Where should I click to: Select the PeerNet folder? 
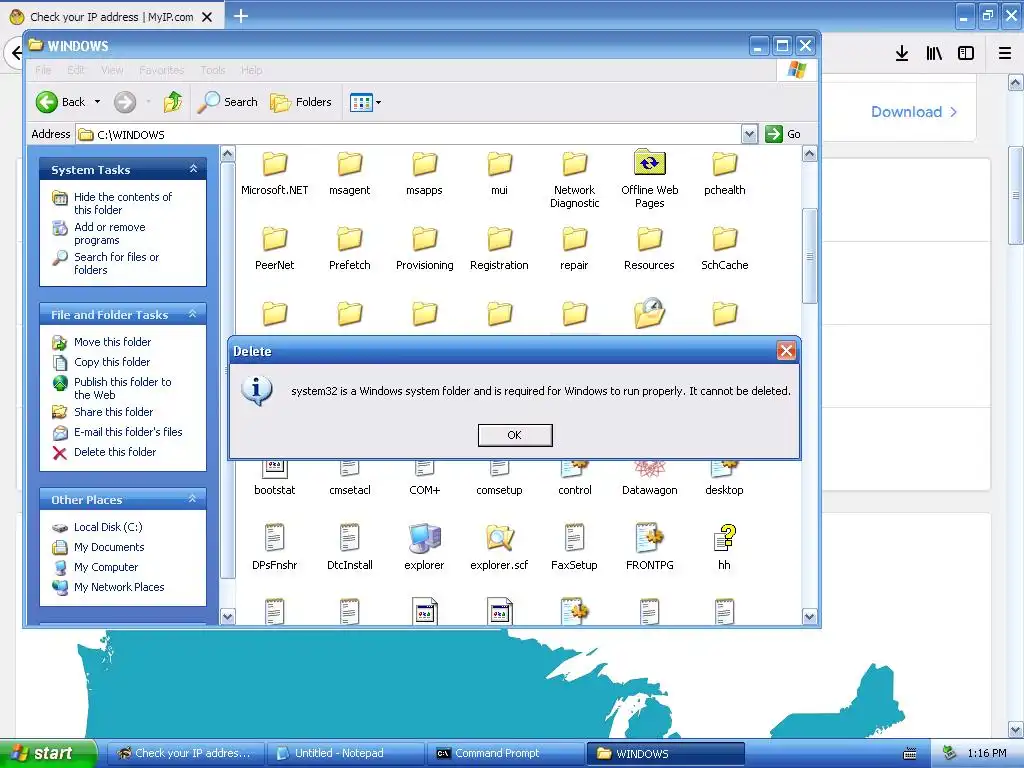275,248
